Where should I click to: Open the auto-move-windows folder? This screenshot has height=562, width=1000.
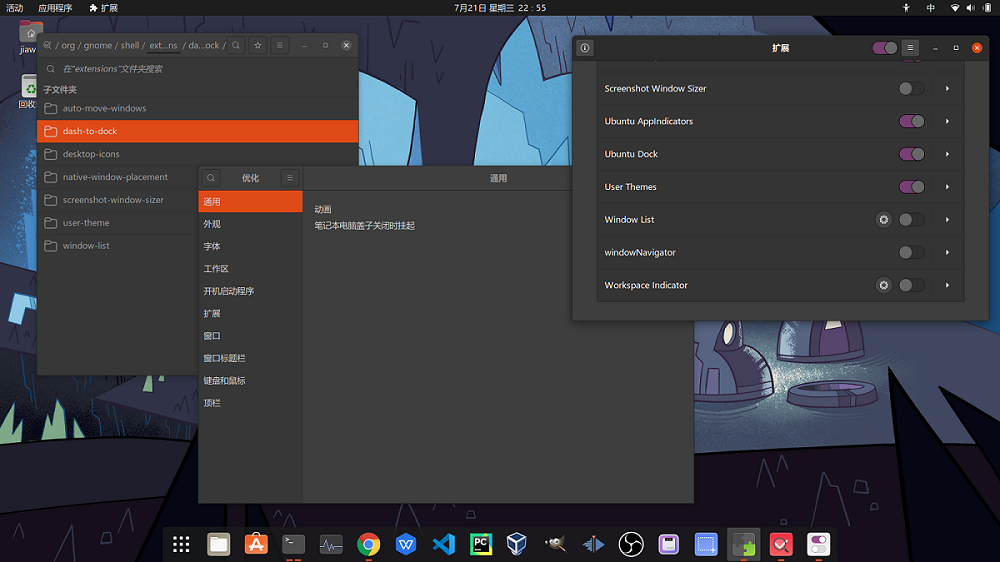tap(198, 108)
